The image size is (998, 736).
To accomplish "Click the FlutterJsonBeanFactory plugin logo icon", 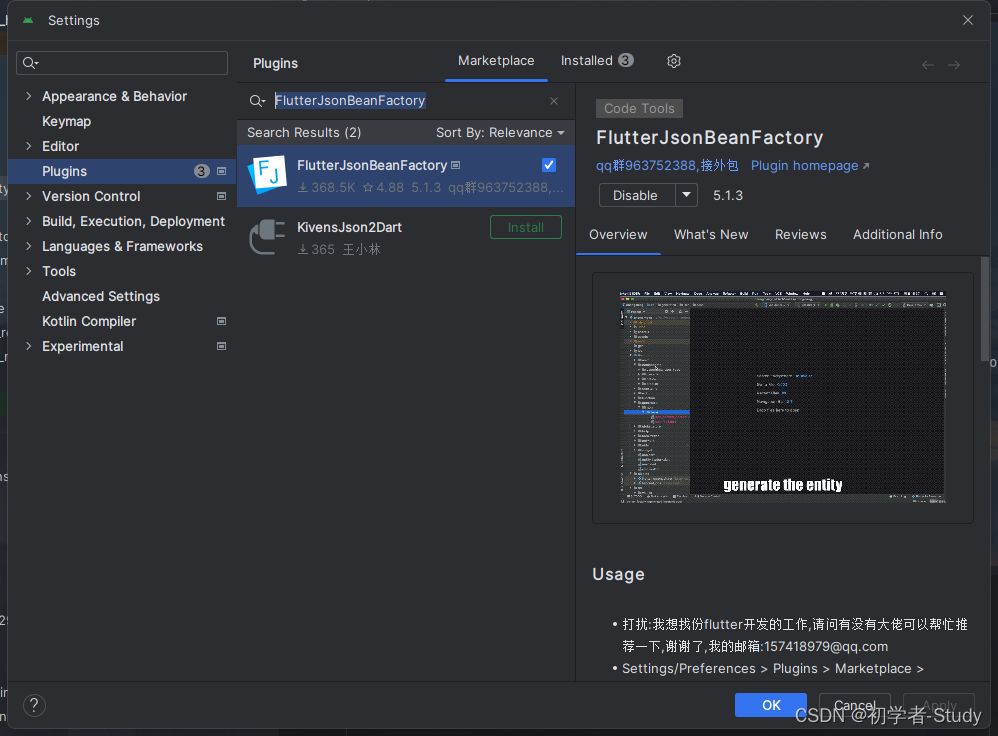I will [267, 175].
